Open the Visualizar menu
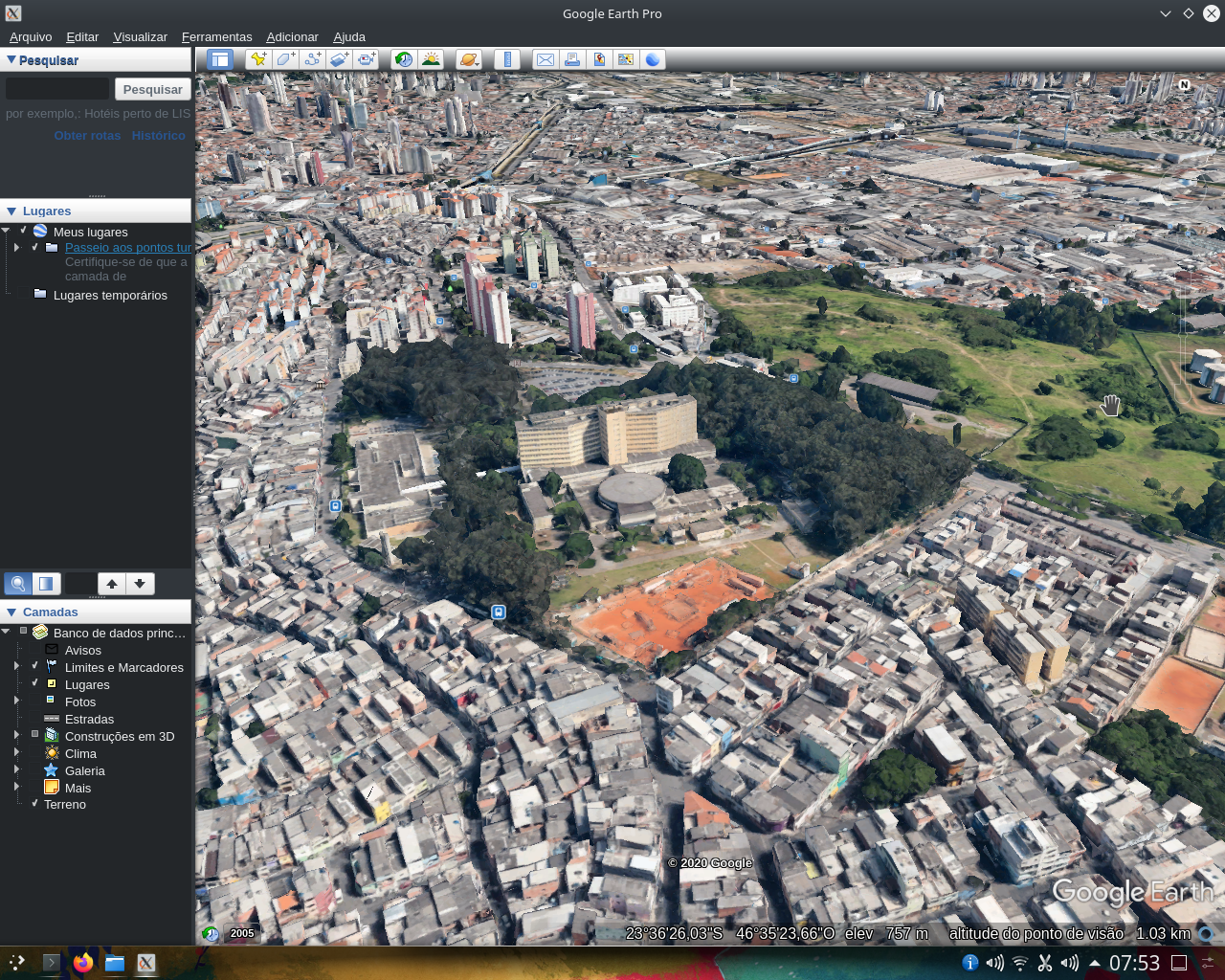Image resolution: width=1225 pixels, height=980 pixels. click(x=140, y=36)
